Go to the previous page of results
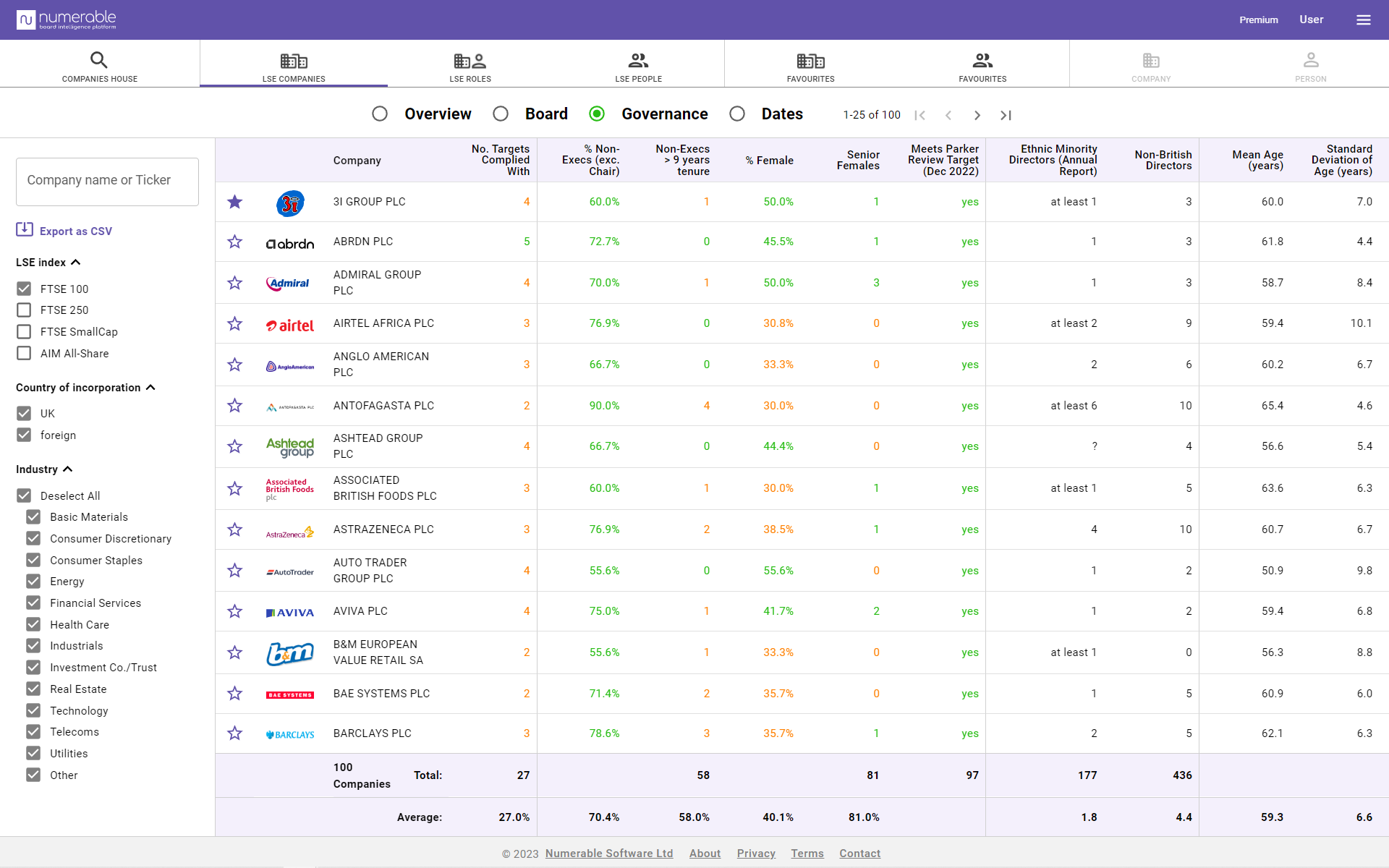This screenshot has width=1389, height=868. pos(948,115)
